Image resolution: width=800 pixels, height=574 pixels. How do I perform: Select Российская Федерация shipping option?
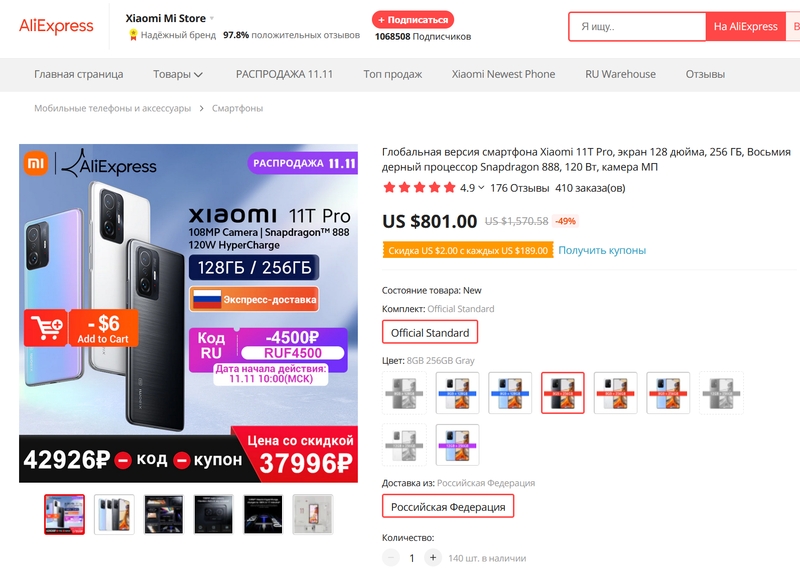(448, 507)
